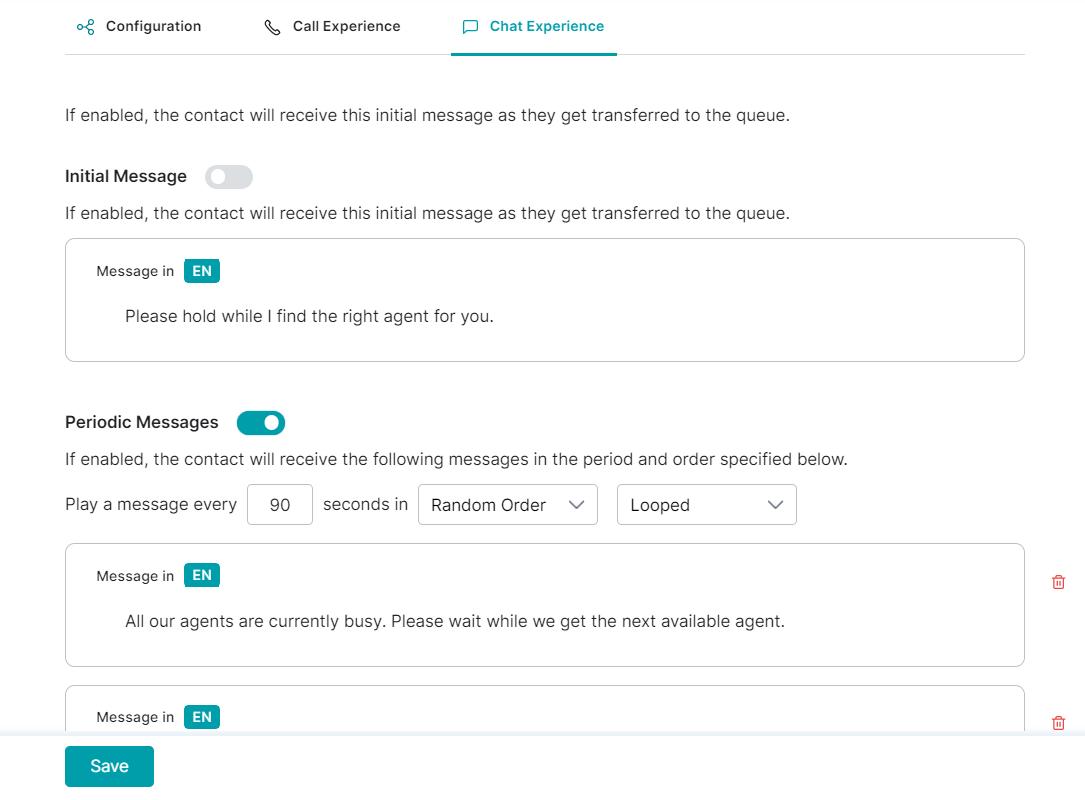Image resolution: width=1085 pixels, height=800 pixels.
Task: Open the Configuration tab
Action: [139, 26]
